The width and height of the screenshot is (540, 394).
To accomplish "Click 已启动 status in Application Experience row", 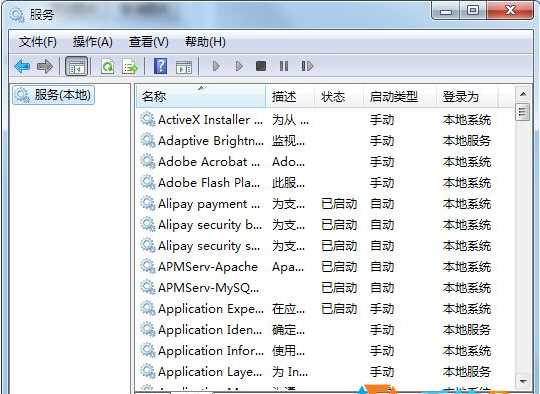I will pyautogui.click(x=339, y=309).
